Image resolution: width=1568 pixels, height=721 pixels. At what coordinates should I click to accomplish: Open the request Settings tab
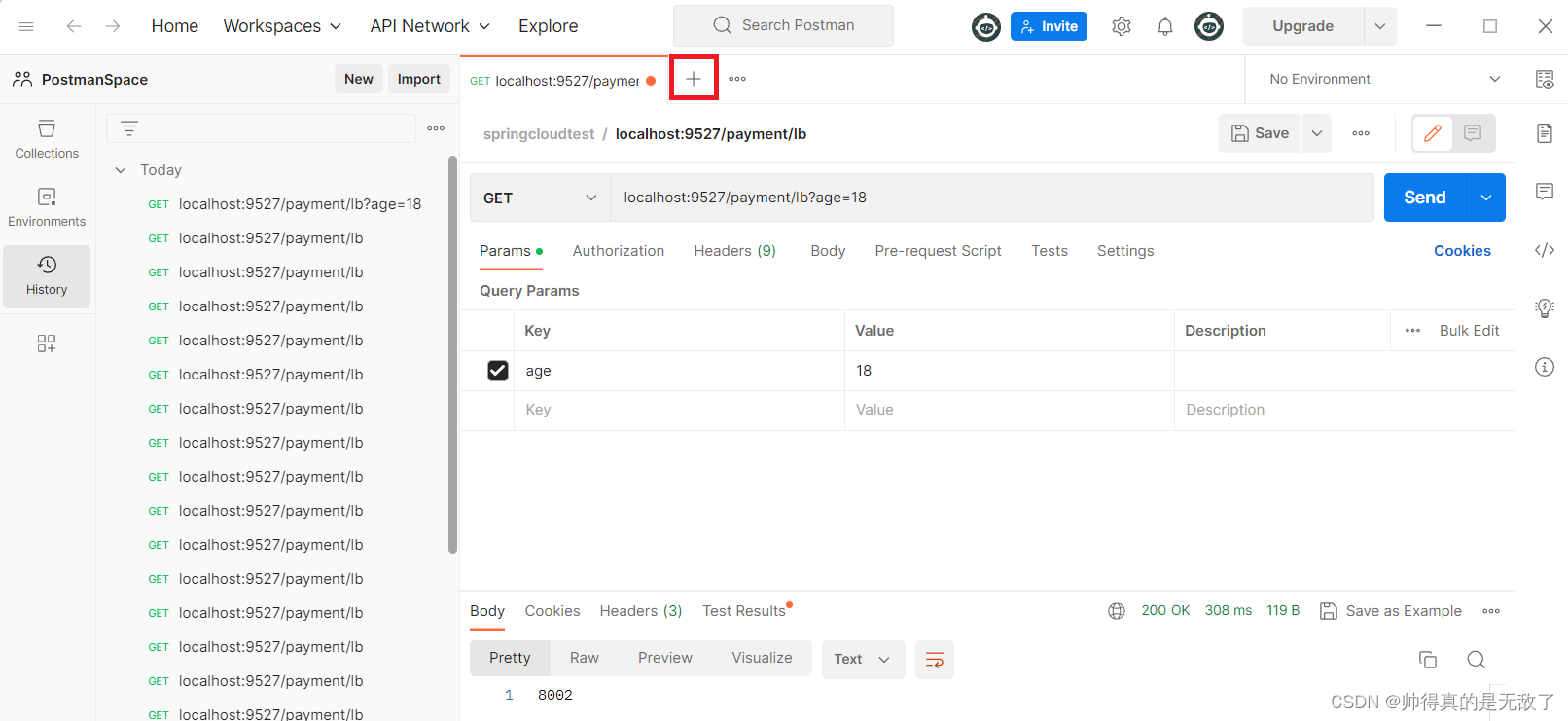point(1125,251)
